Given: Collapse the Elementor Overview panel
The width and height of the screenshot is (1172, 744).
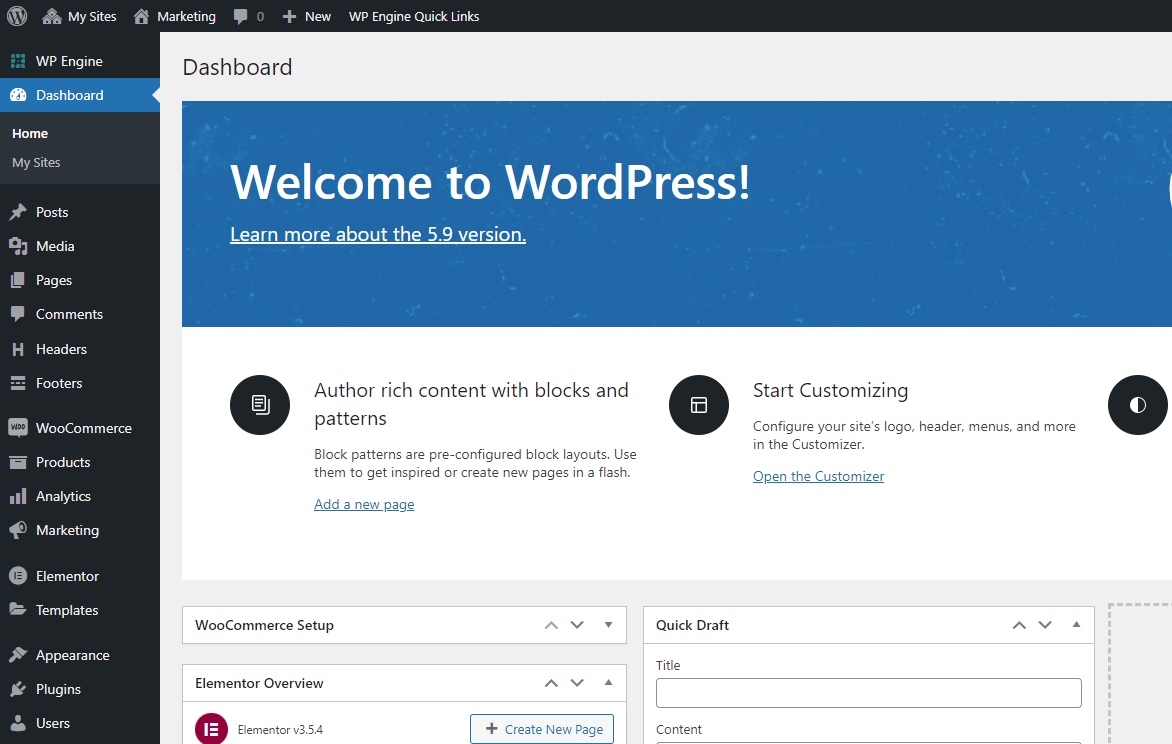Looking at the screenshot, I should click(608, 683).
